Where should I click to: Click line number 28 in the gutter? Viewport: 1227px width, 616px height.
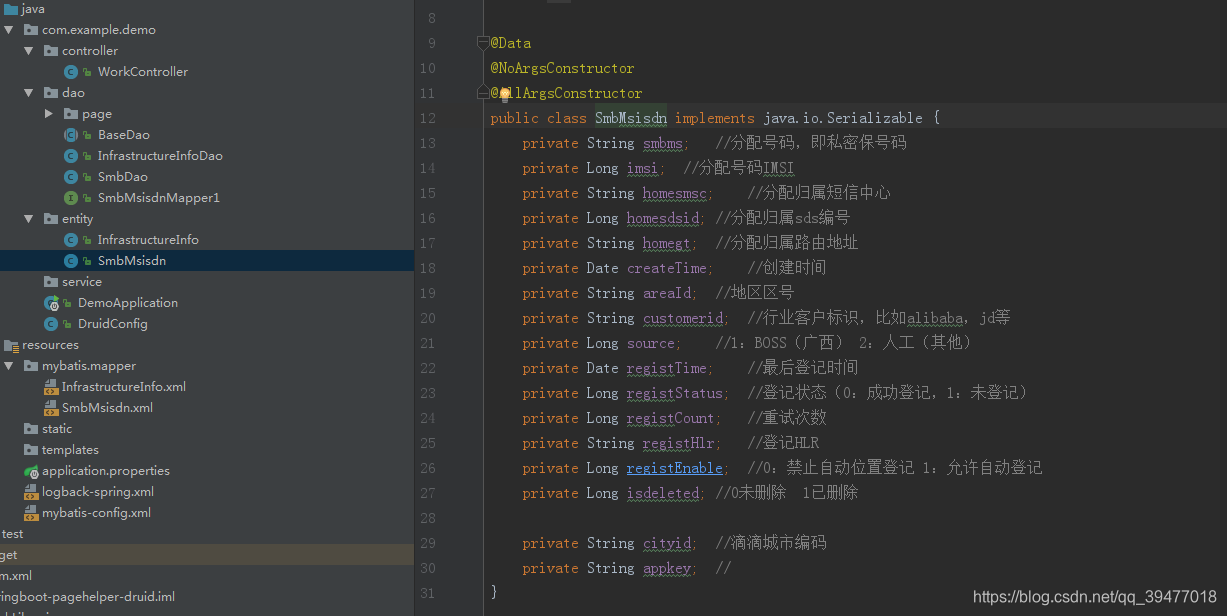click(x=427, y=518)
